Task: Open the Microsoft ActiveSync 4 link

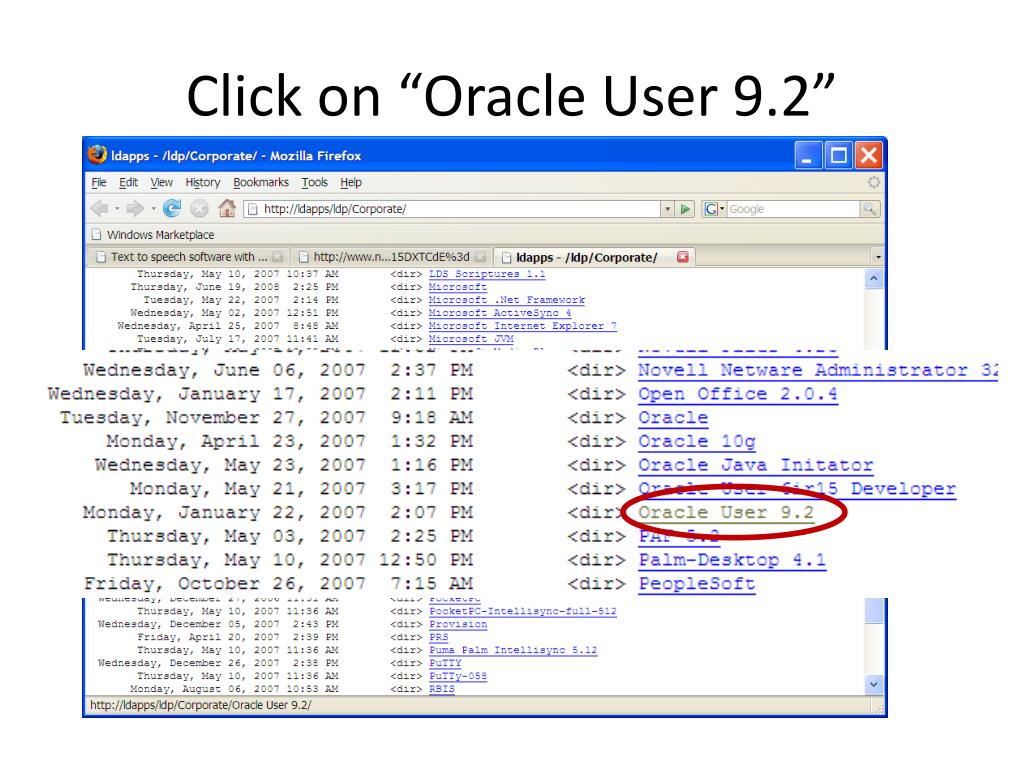Action: [500, 313]
